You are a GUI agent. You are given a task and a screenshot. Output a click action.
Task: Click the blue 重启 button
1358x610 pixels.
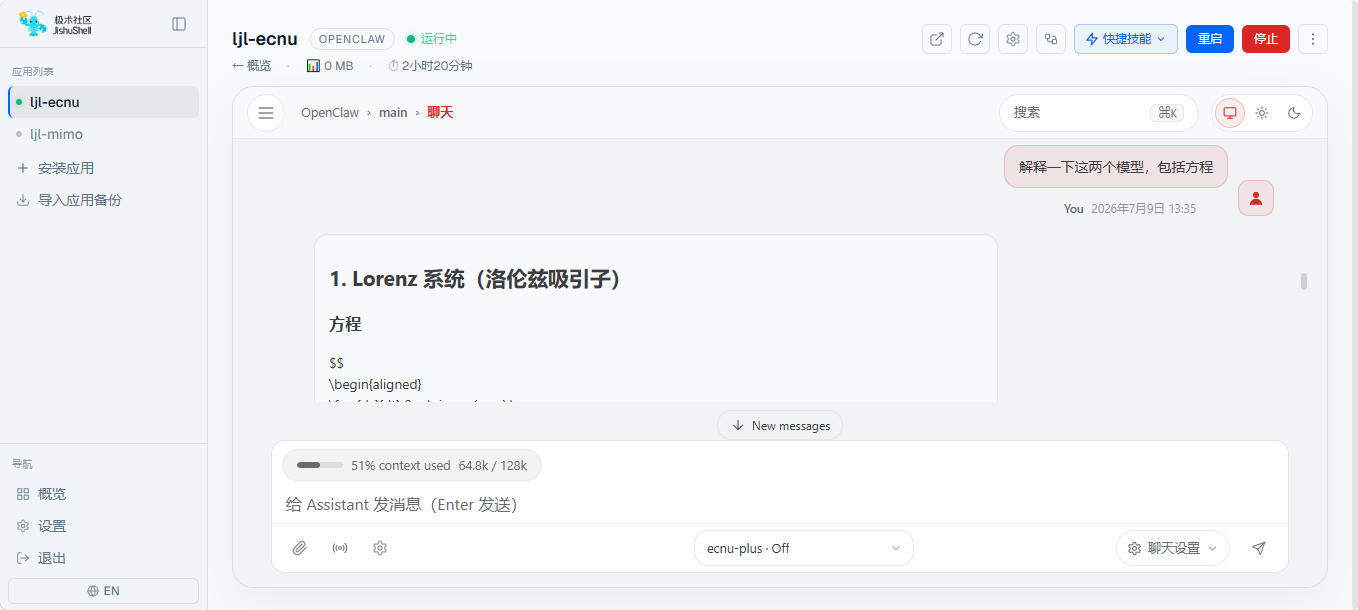pyautogui.click(x=1210, y=39)
